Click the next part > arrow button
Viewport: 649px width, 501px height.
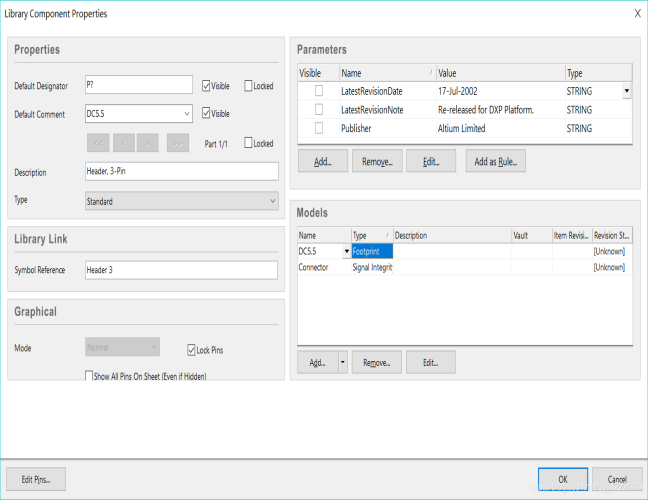(150, 143)
